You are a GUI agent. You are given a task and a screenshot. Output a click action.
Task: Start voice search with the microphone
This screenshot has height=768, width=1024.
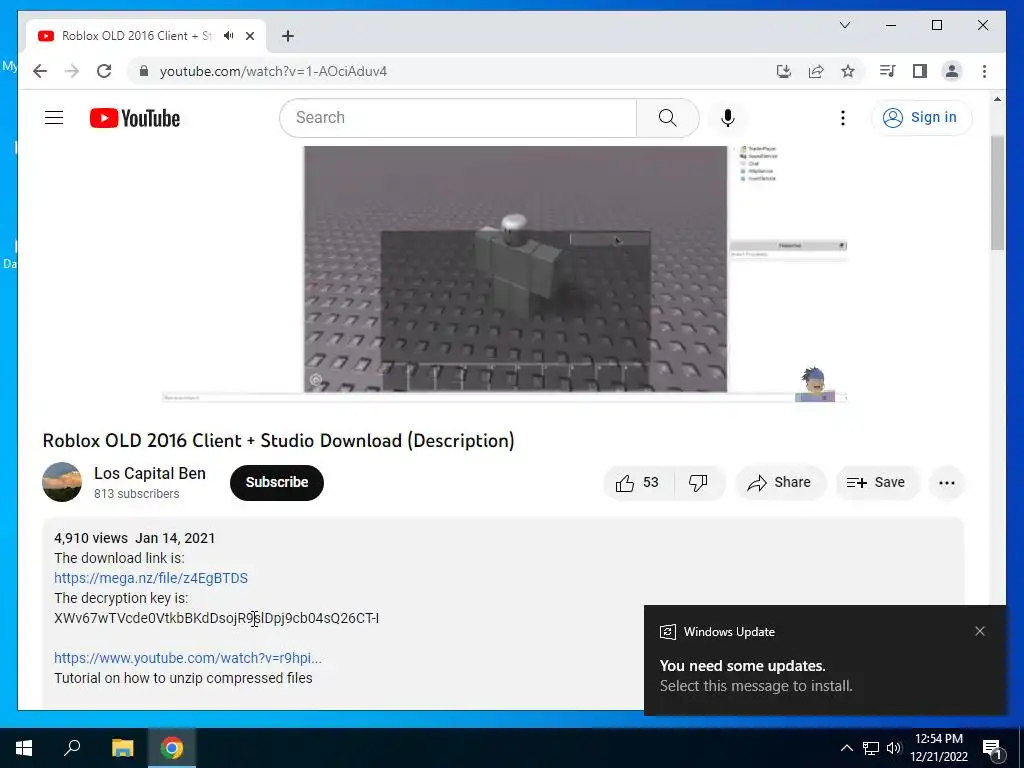pyautogui.click(x=728, y=118)
